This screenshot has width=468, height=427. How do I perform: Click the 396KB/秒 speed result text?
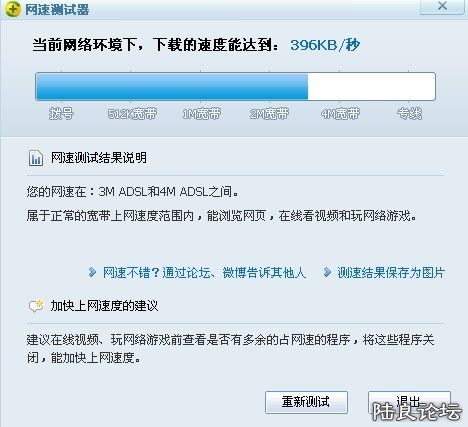coord(325,45)
